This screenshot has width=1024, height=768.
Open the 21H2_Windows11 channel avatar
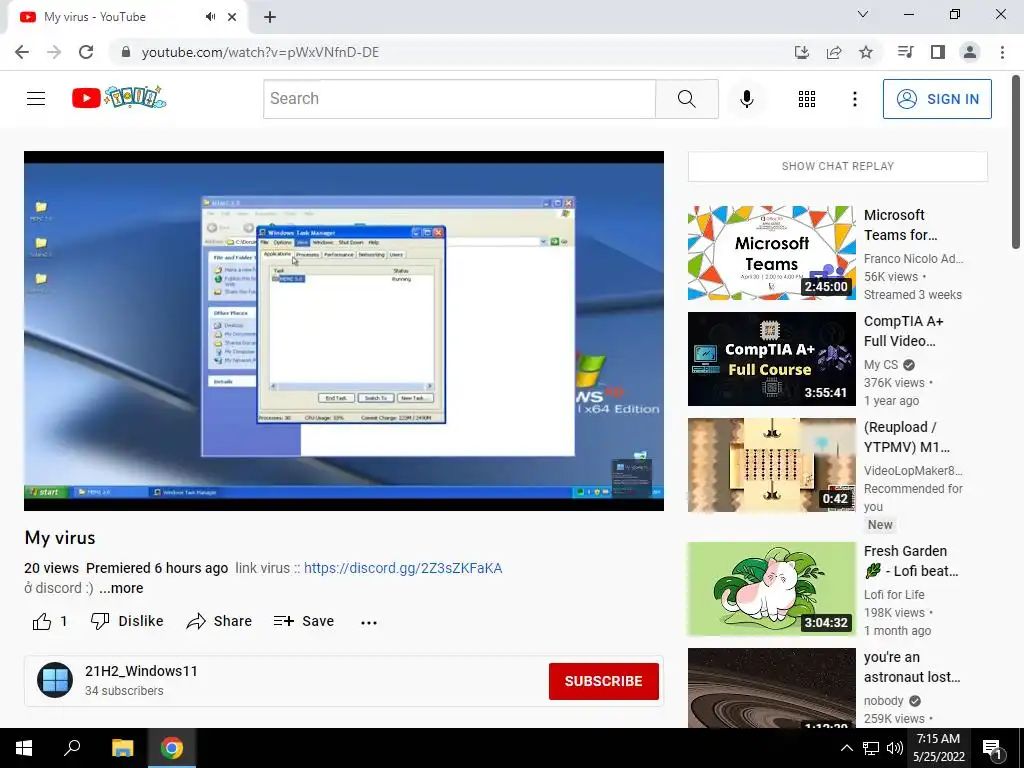[x=55, y=680]
